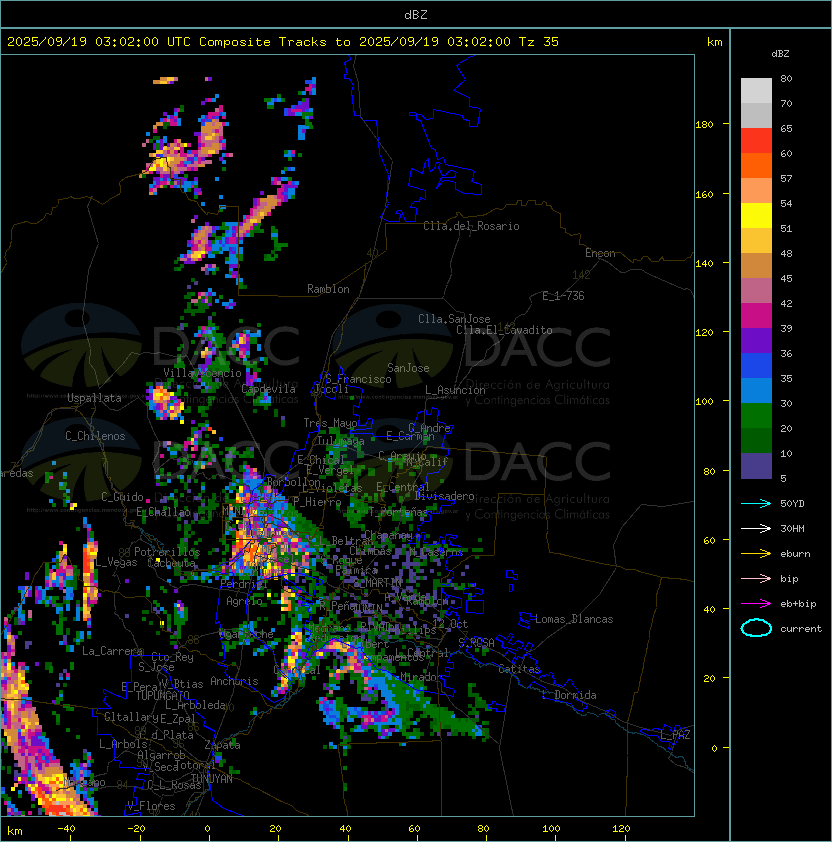Viewport: 832px width, 842px height.
Task: Click the 'S_Francisco' map label
Action: 358,379
